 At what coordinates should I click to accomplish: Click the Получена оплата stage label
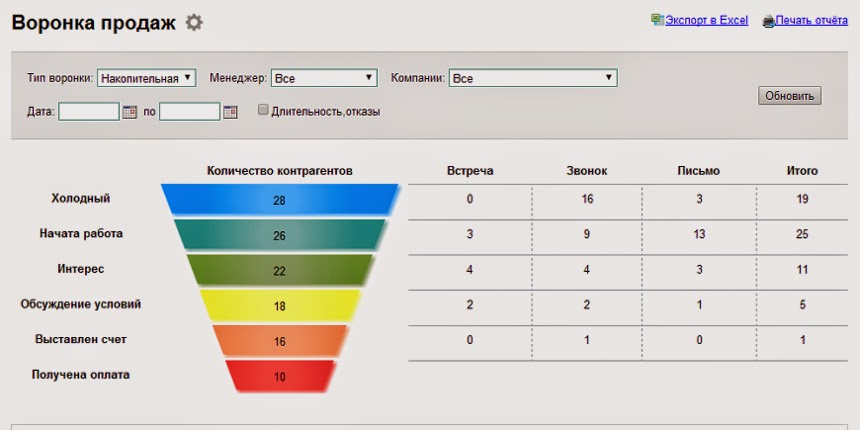coord(81,375)
